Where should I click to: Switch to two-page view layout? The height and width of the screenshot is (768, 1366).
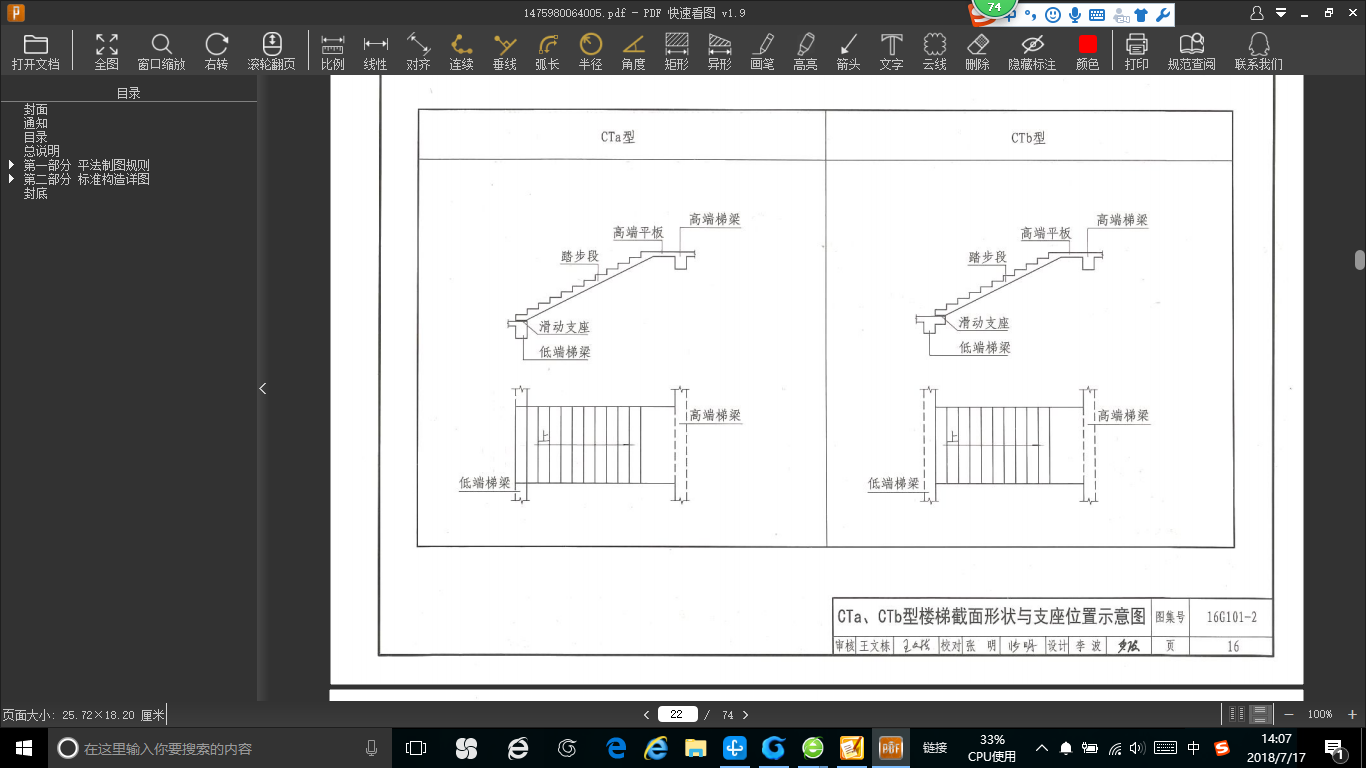(x=1237, y=714)
